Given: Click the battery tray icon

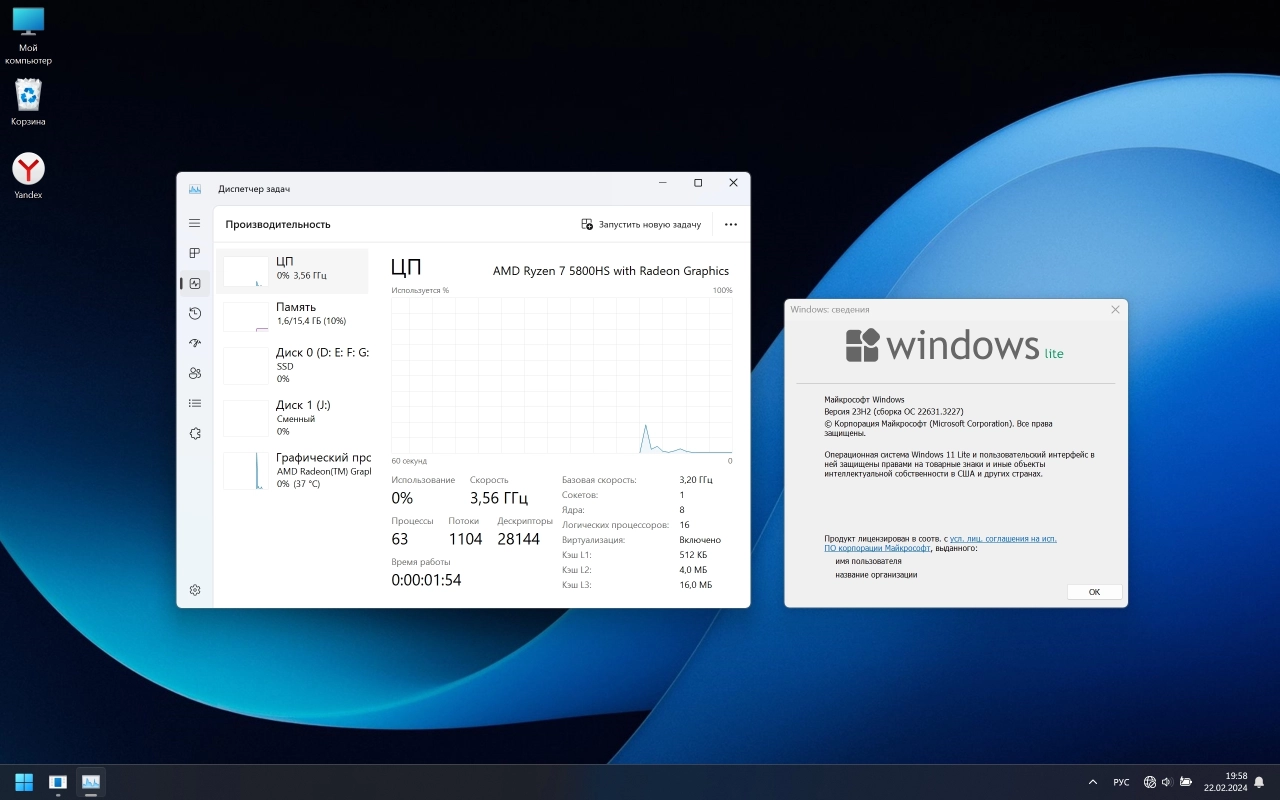Looking at the screenshot, I should click(1186, 782).
